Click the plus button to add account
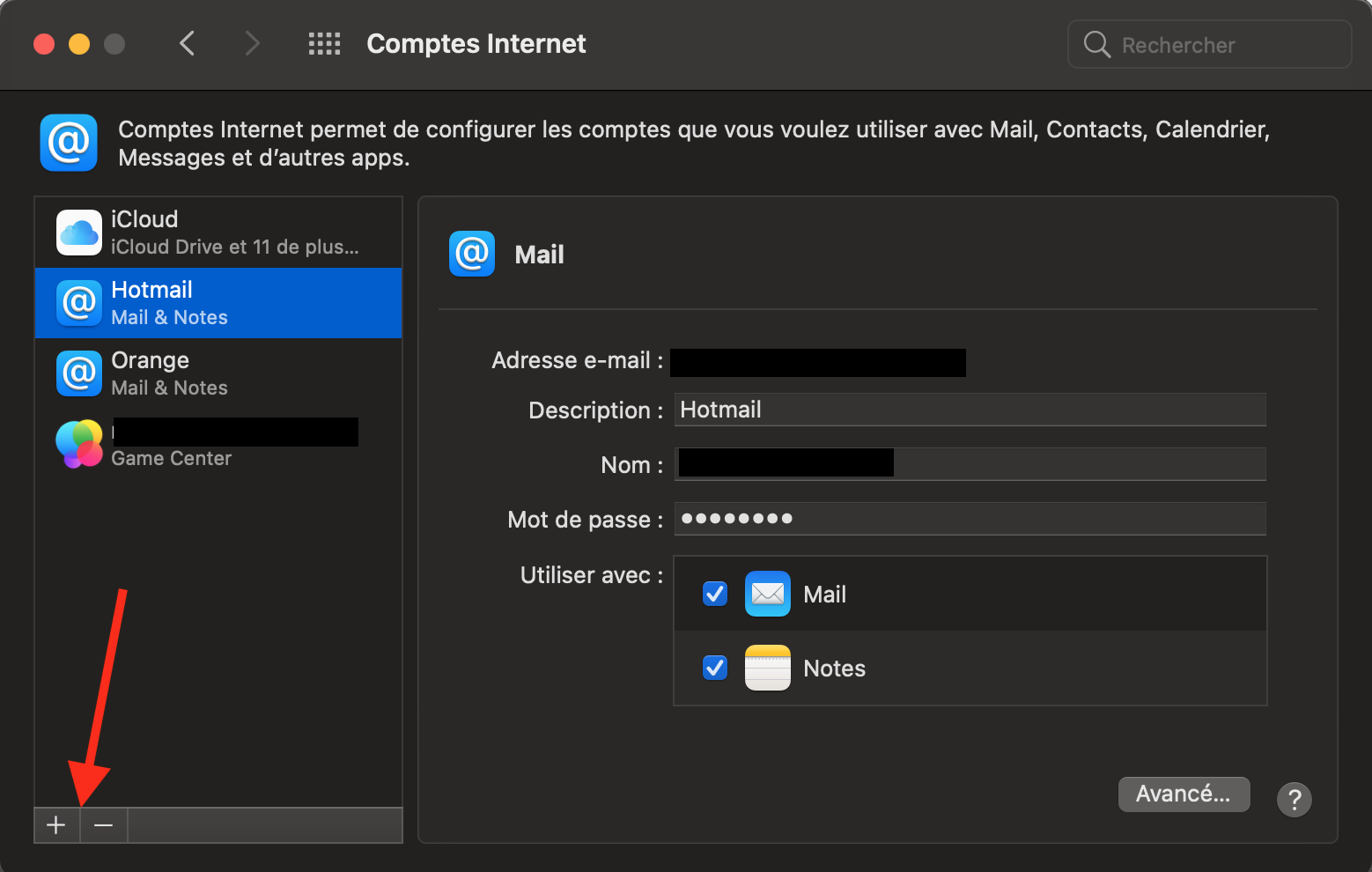Screen dimensions: 1372x872 (x=56, y=825)
